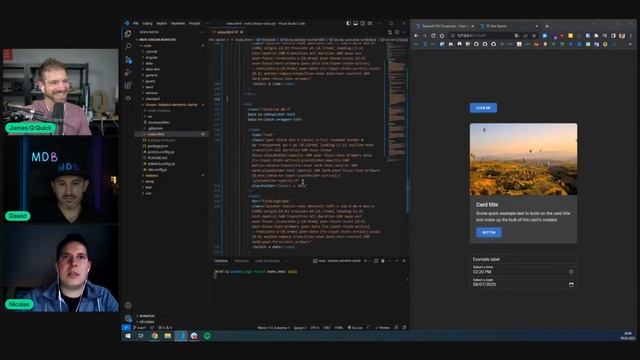Maximize the terminal panel with the chevron

click(397, 261)
